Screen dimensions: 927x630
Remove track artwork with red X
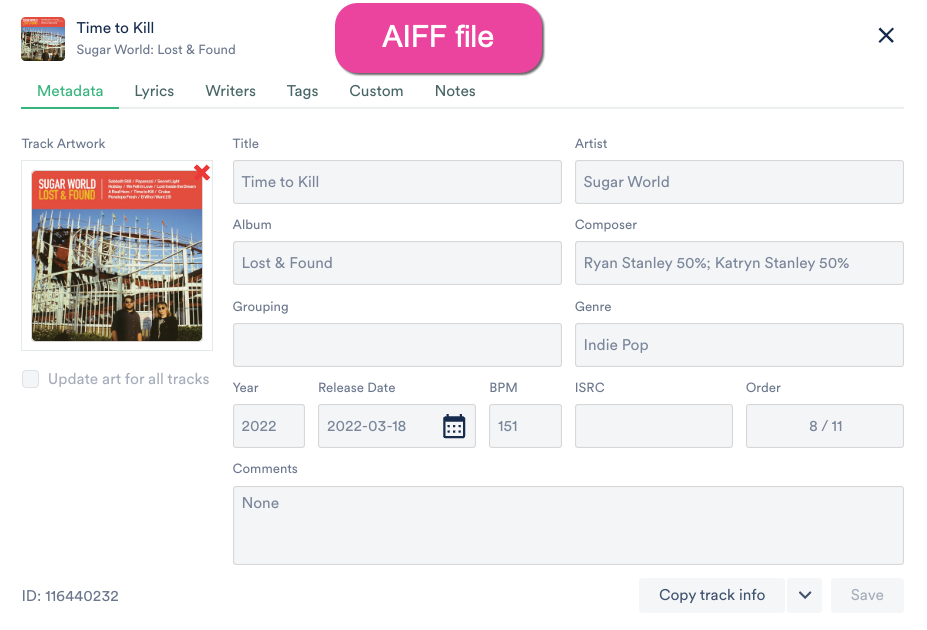[x=202, y=173]
